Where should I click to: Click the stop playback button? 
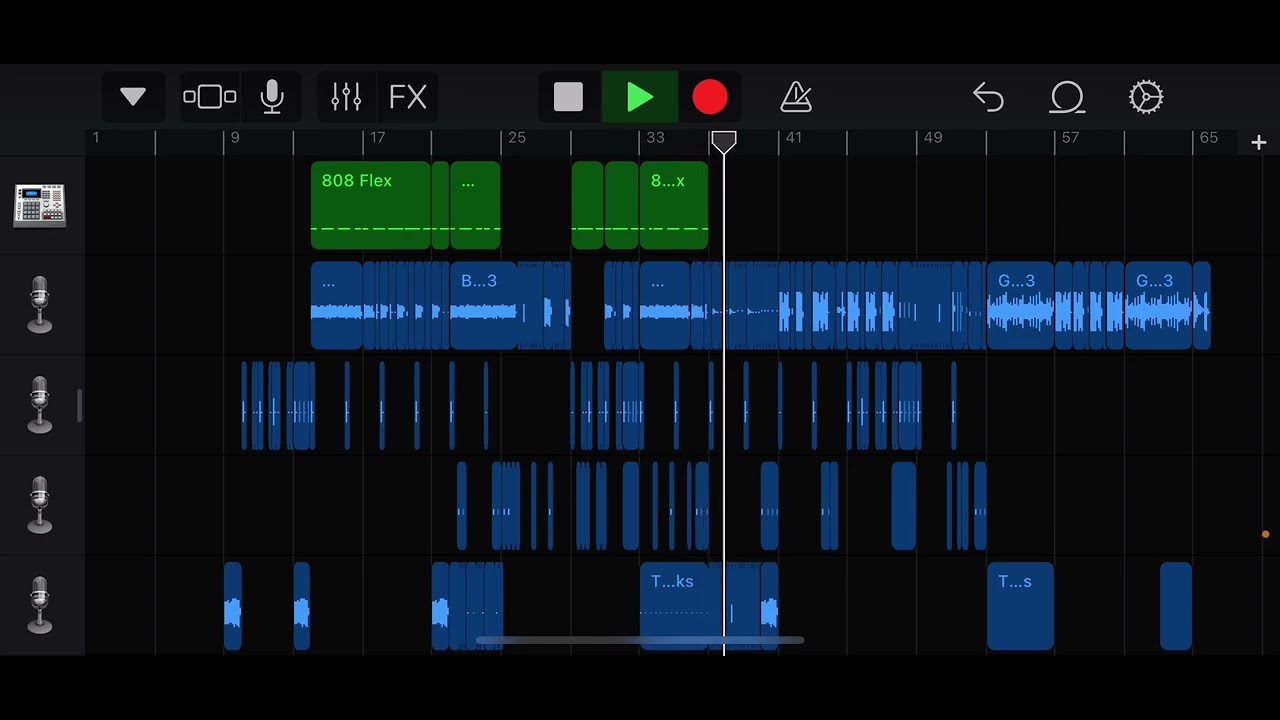[x=568, y=97]
